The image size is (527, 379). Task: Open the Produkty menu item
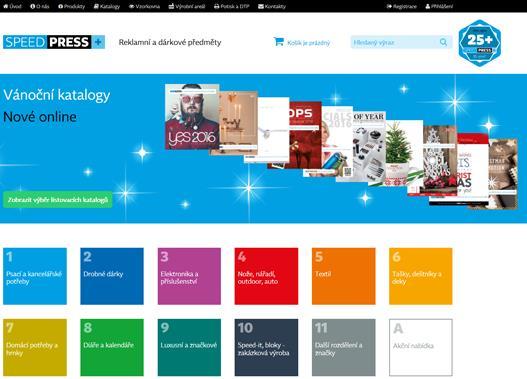click(x=72, y=6)
